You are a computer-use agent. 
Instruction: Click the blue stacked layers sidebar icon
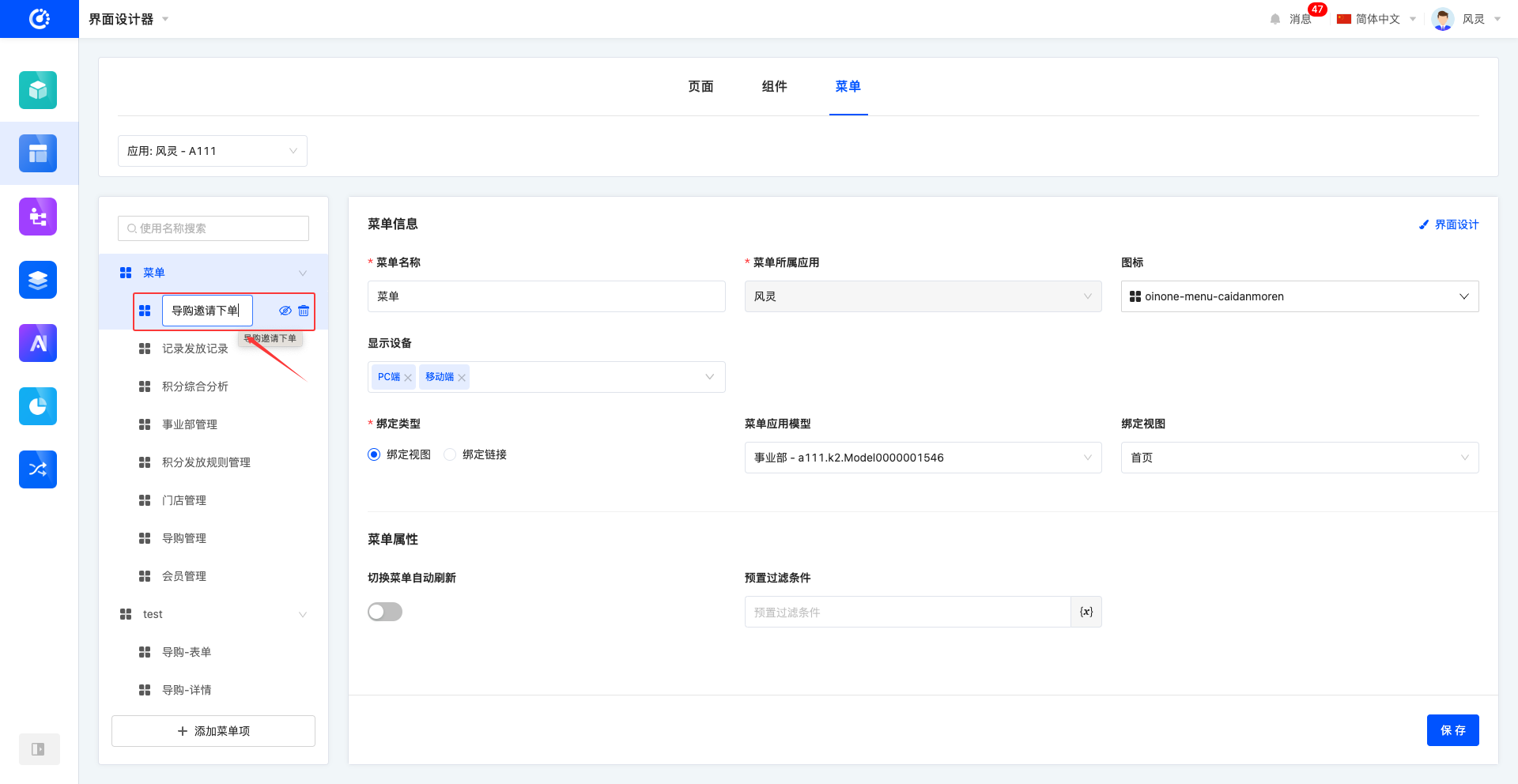[x=38, y=280]
